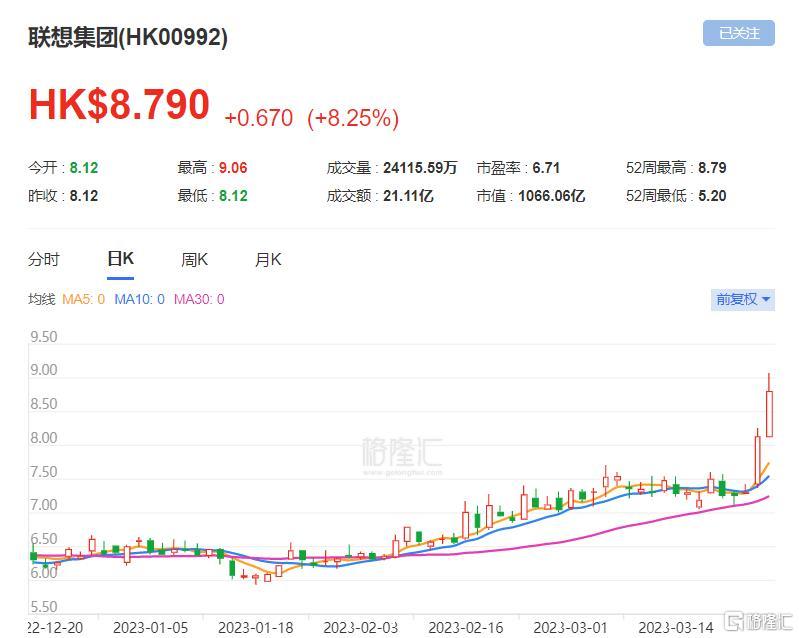Screen dimensions: 799x638
Task: Select the percentage change (+8.25%)
Action: click(353, 118)
